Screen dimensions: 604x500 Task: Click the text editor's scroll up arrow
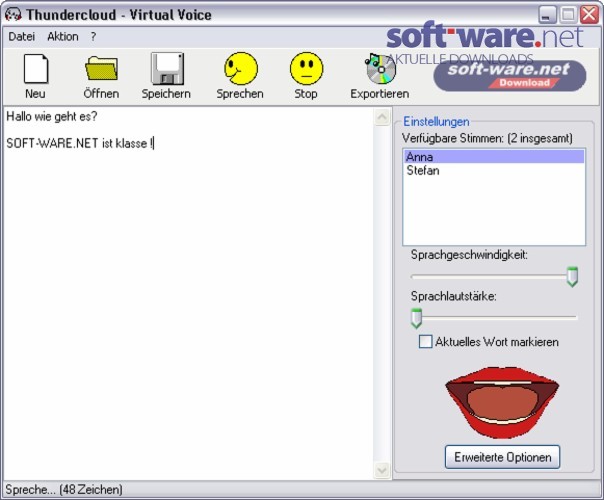click(382, 117)
